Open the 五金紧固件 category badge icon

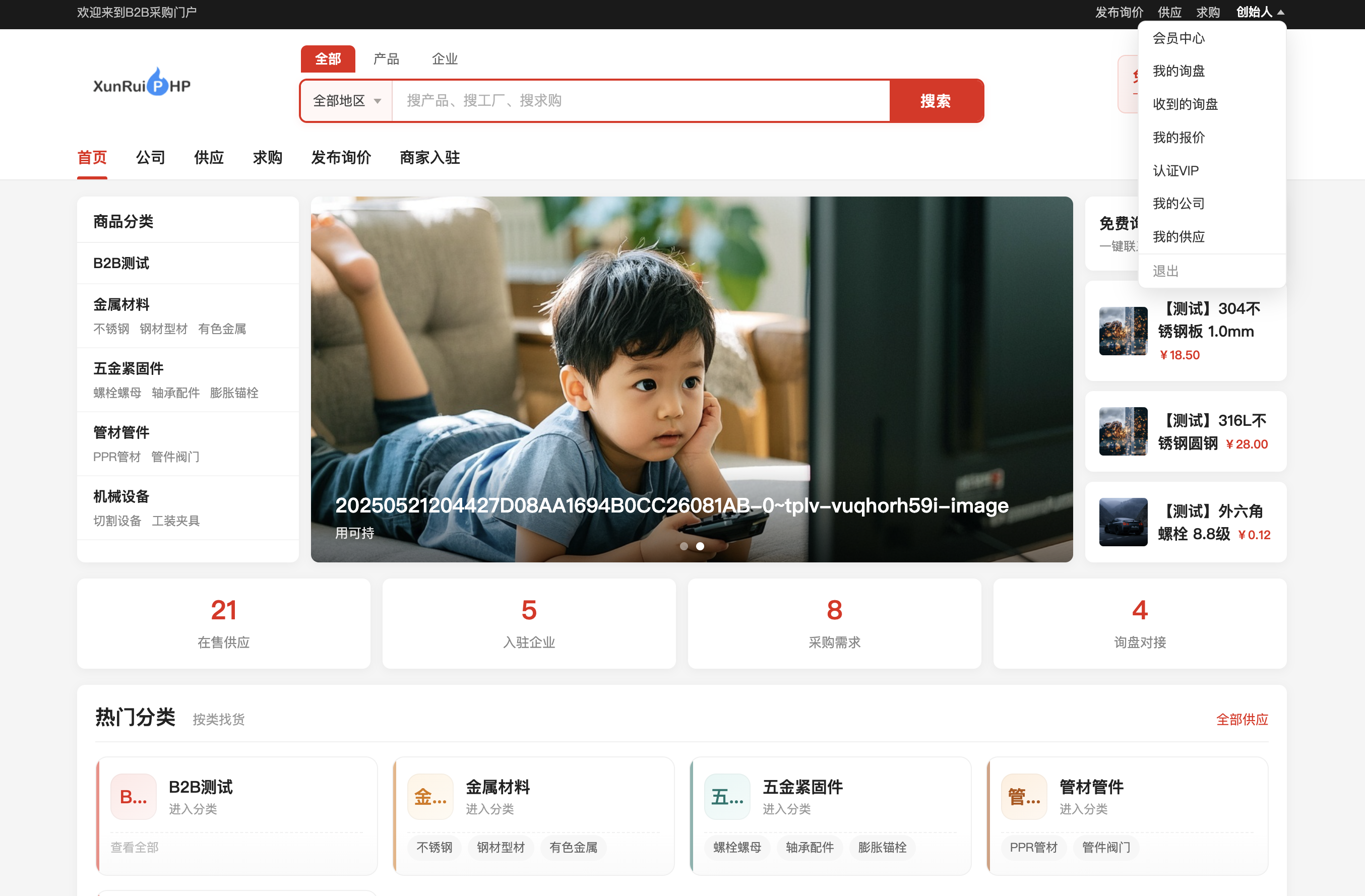[727, 796]
